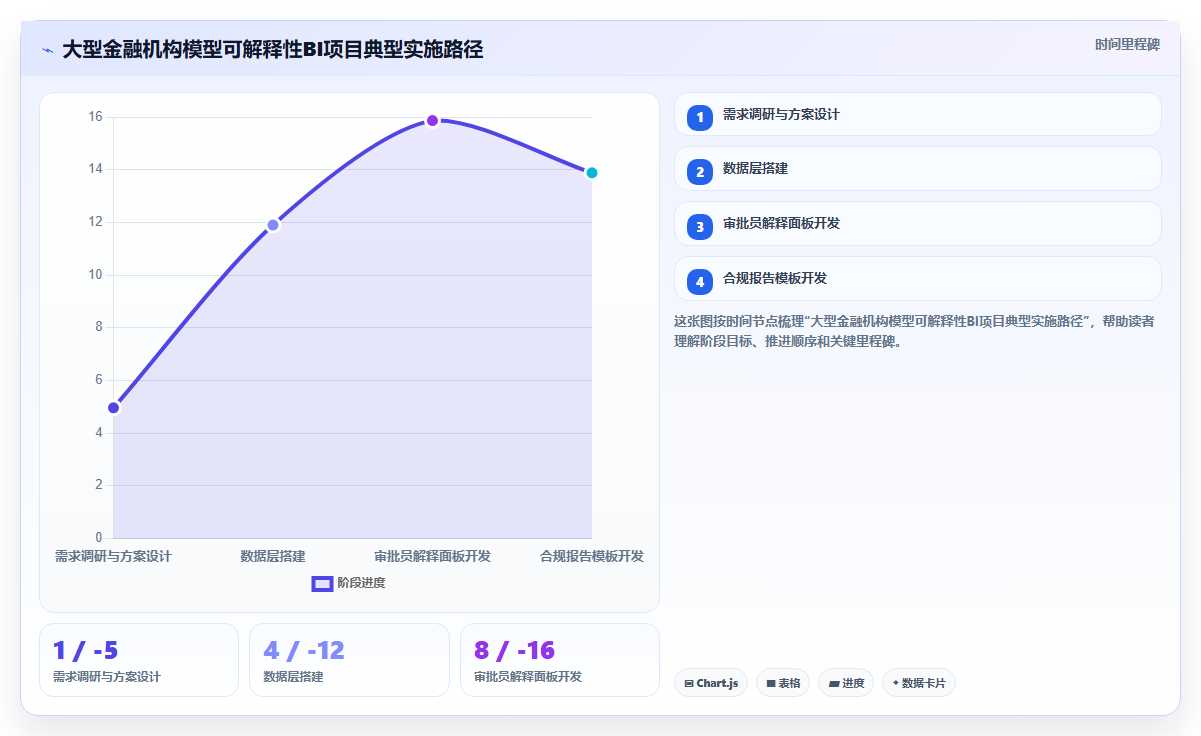
Task: Click the 数据卡片 tag
Action: pos(919,683)
